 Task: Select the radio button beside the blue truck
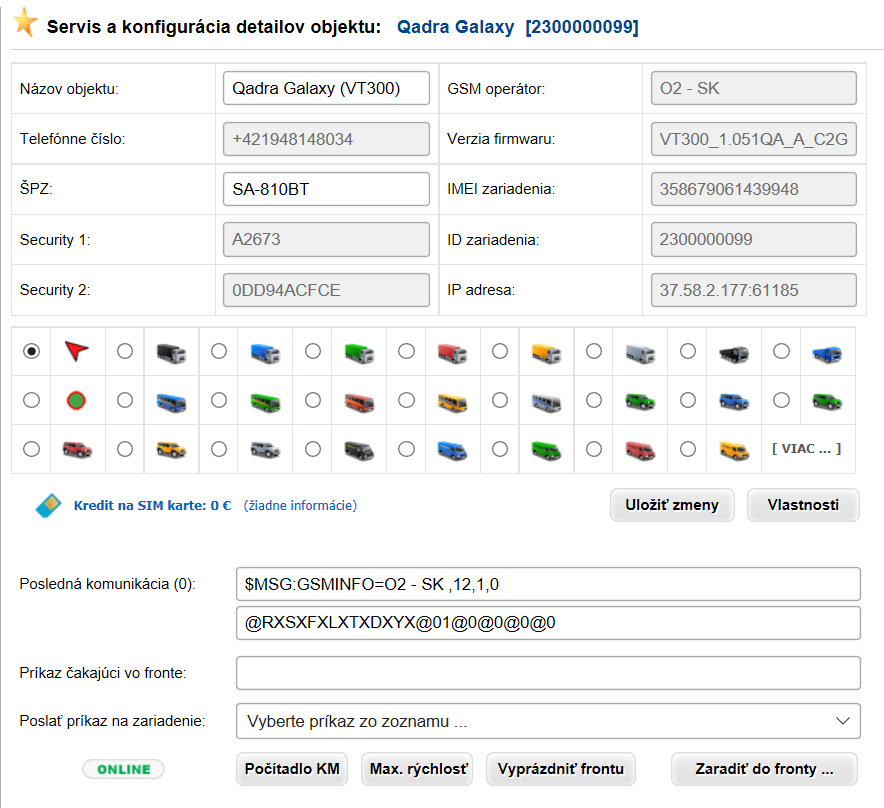(x=219, y=351)
